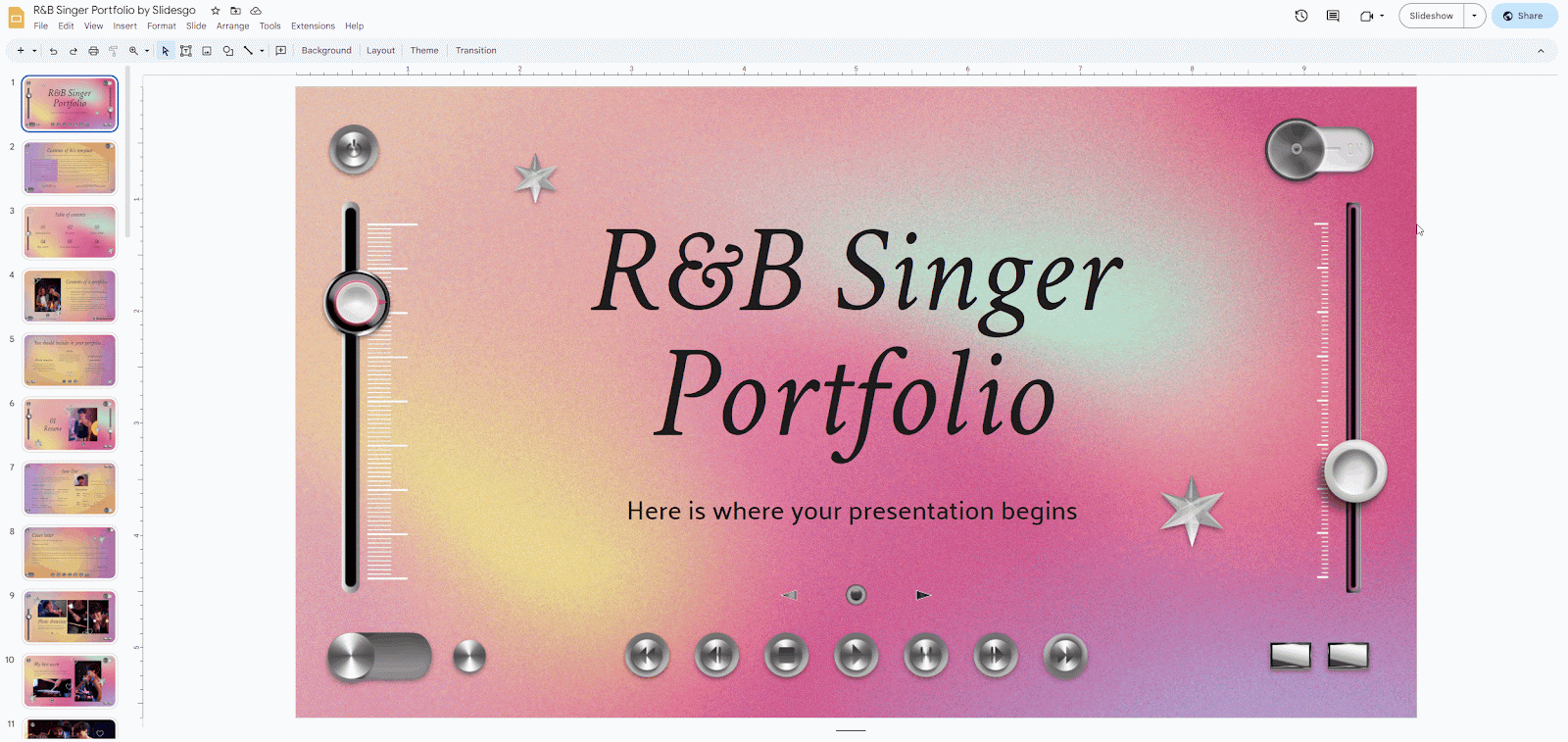Open the Arrange menu
This screenshot has width=1568, height=742.
click(x=232, y=26)
